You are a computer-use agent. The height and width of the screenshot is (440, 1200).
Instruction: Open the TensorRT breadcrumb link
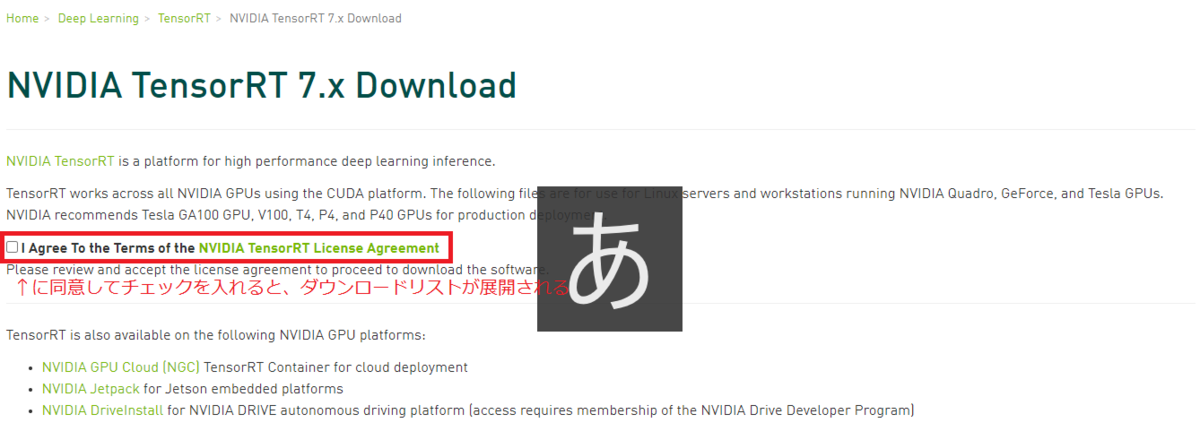pyautogui.click(x=184, y=19)
